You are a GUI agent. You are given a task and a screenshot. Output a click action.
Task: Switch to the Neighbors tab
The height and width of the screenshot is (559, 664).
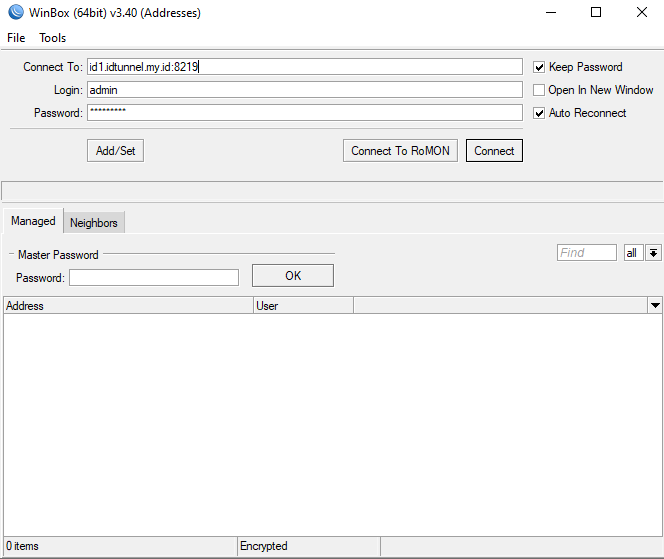[x=94, y=223]
